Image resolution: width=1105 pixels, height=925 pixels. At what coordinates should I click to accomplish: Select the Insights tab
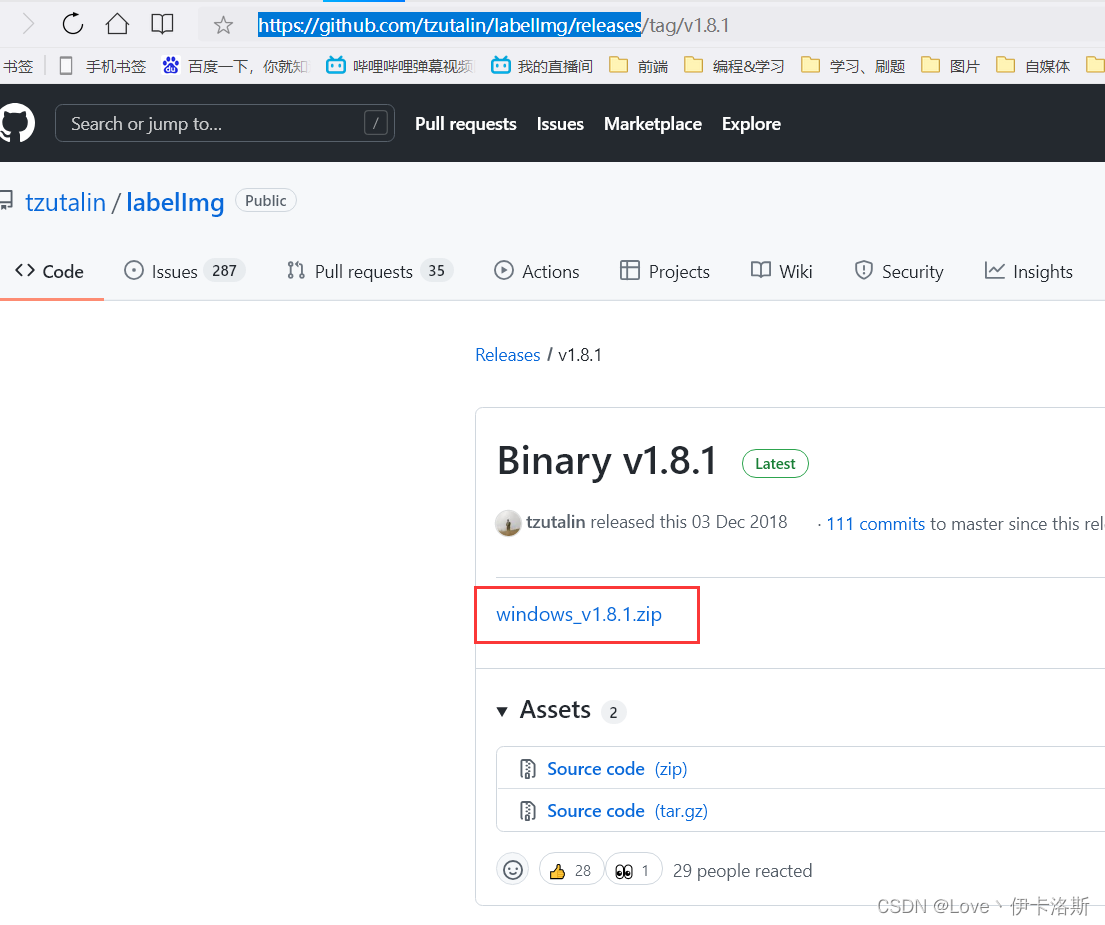1029,271
